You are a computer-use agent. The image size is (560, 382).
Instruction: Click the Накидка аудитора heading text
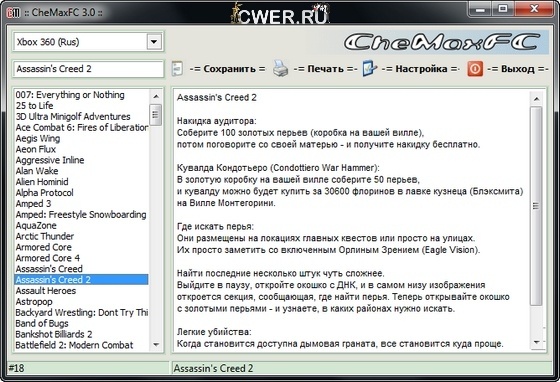point(216,121)
